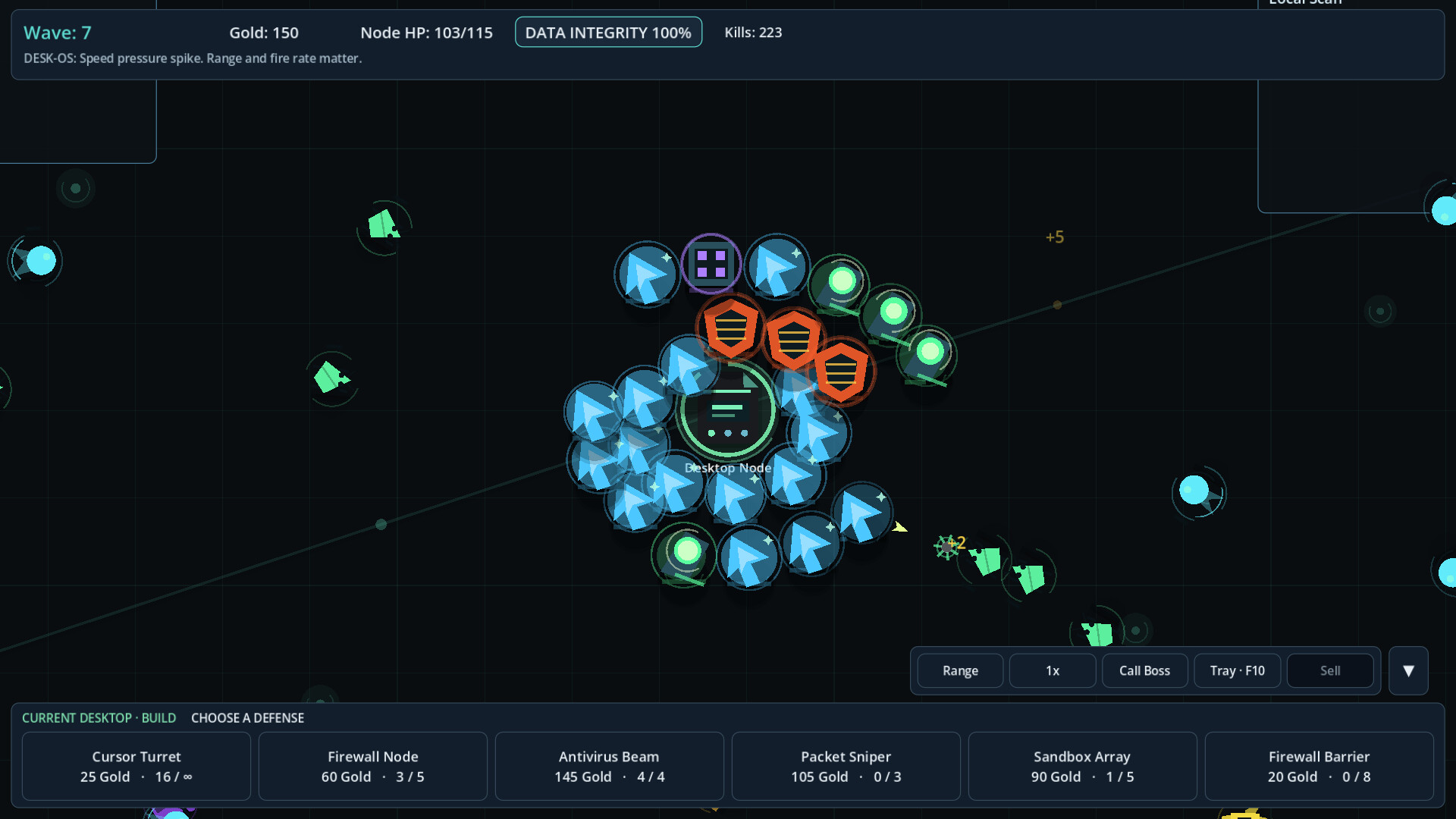The width and height of the screenshot is (1456, 819).
Task: Click the Sell button
Action: tap(1330, 670)
